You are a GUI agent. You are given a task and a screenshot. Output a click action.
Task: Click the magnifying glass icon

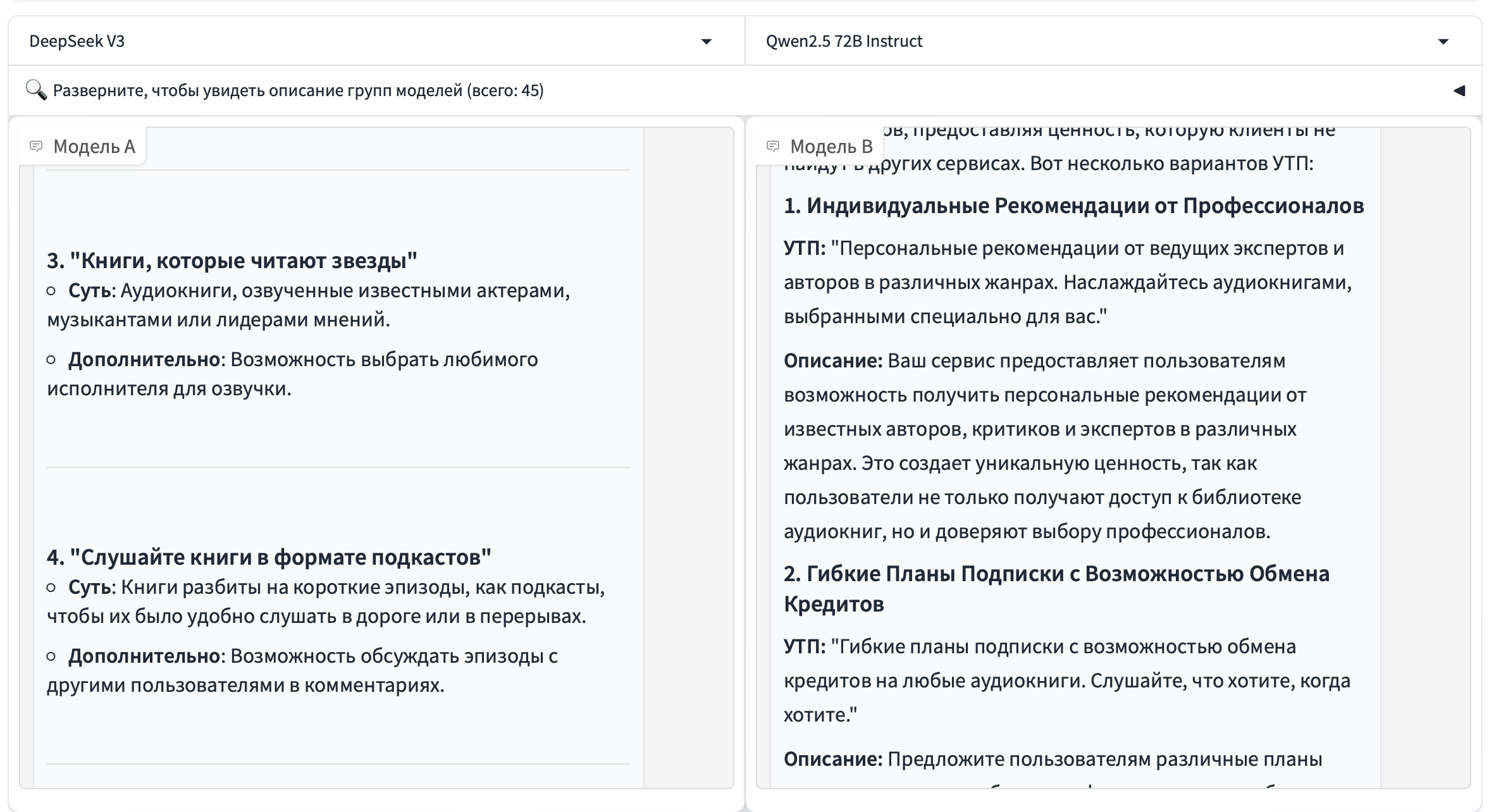pos(36,90)
